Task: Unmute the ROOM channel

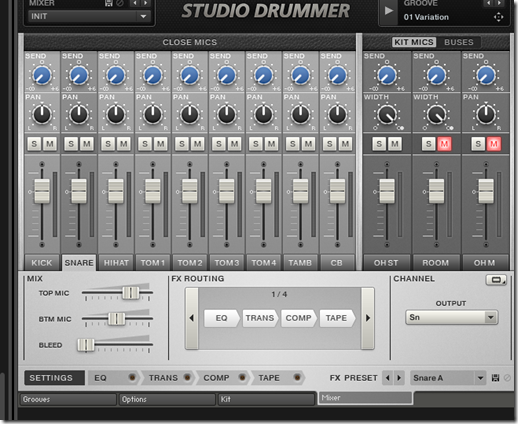Action: pyautogui.click(x=444, y=144)
